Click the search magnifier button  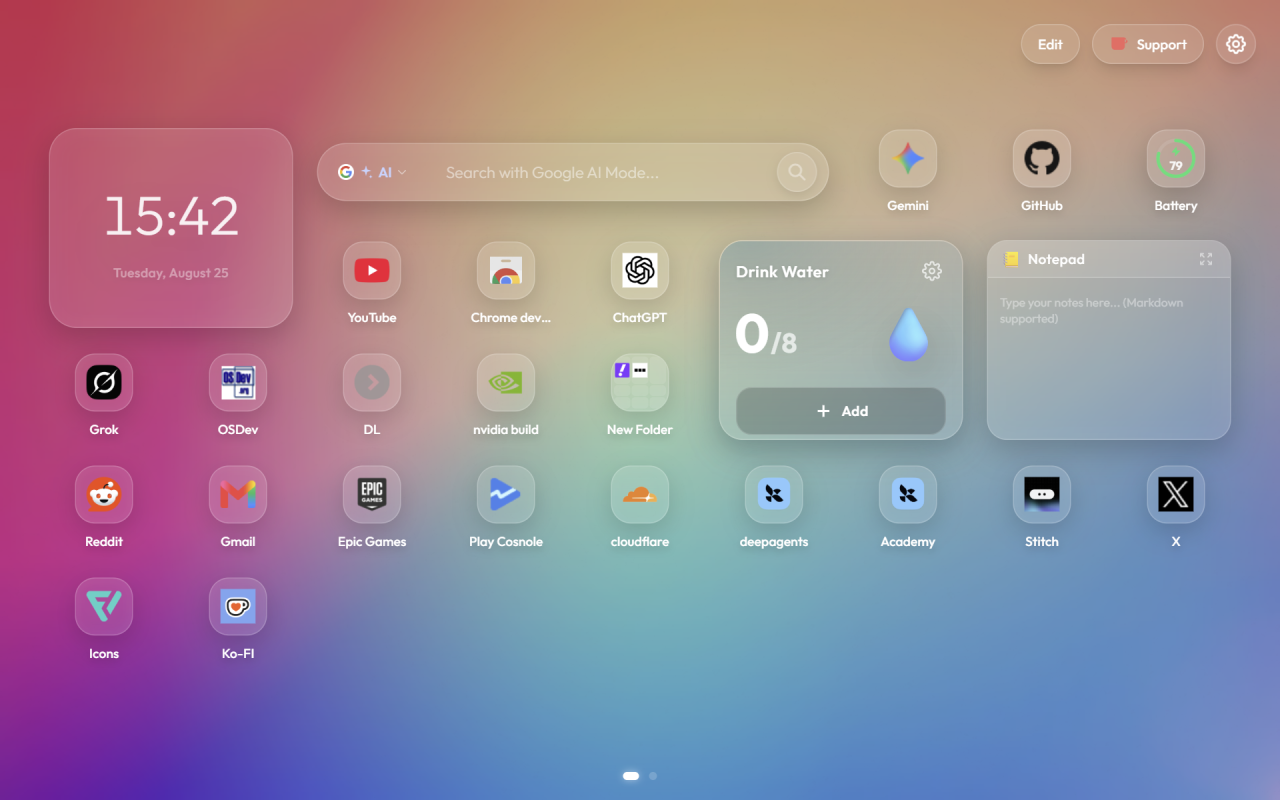[796, 172]
